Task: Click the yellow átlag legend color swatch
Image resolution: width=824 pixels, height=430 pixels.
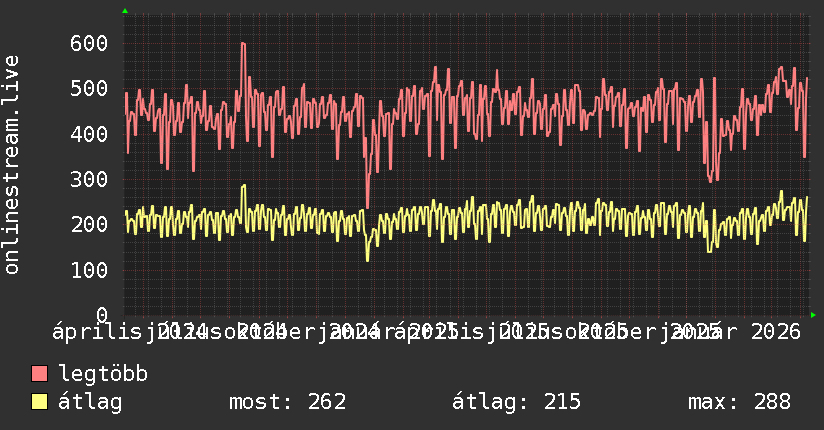Action: (39, 402)
